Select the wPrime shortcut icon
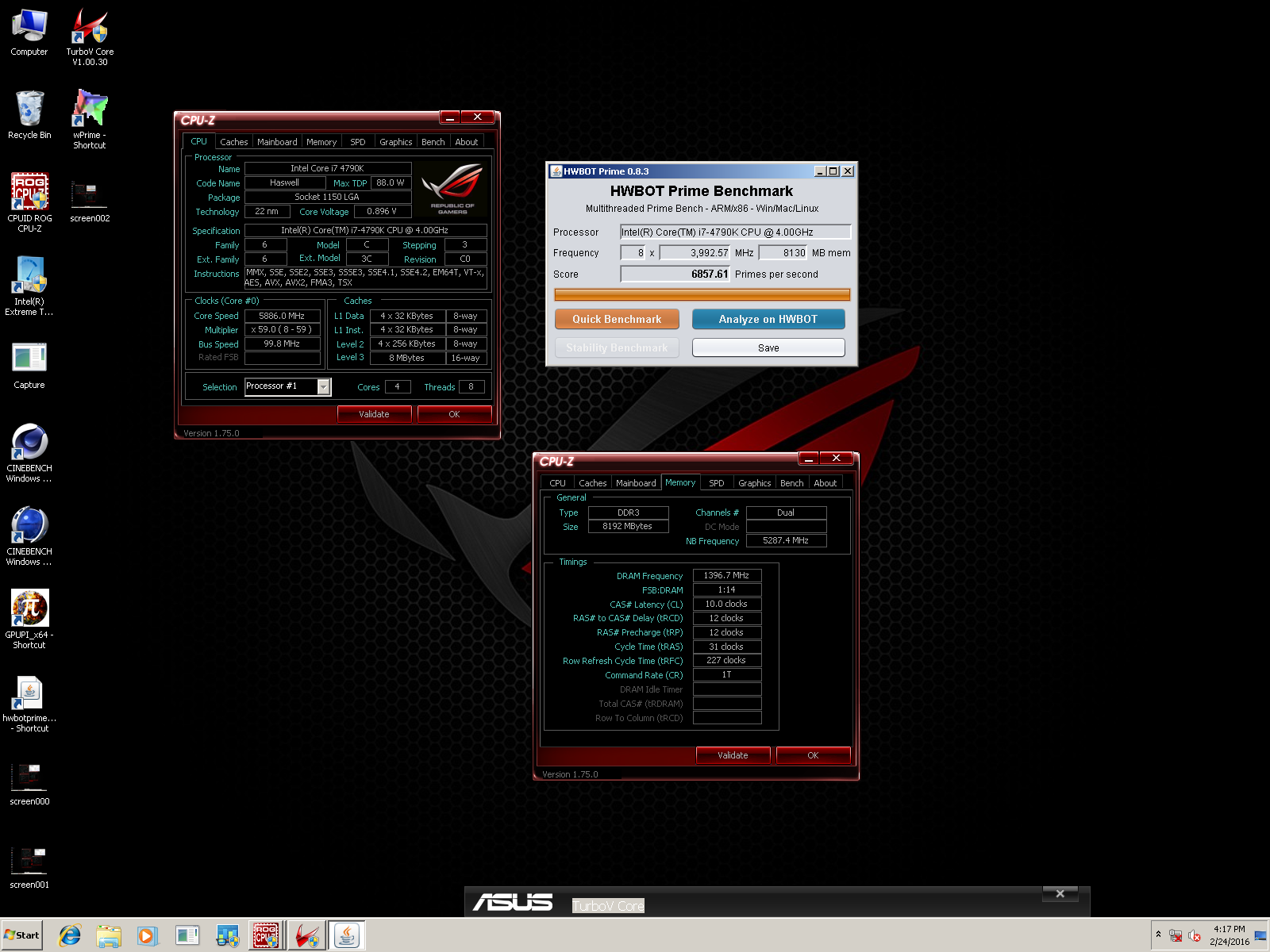This screenshot has width=1270, height=952. point(90,119)
